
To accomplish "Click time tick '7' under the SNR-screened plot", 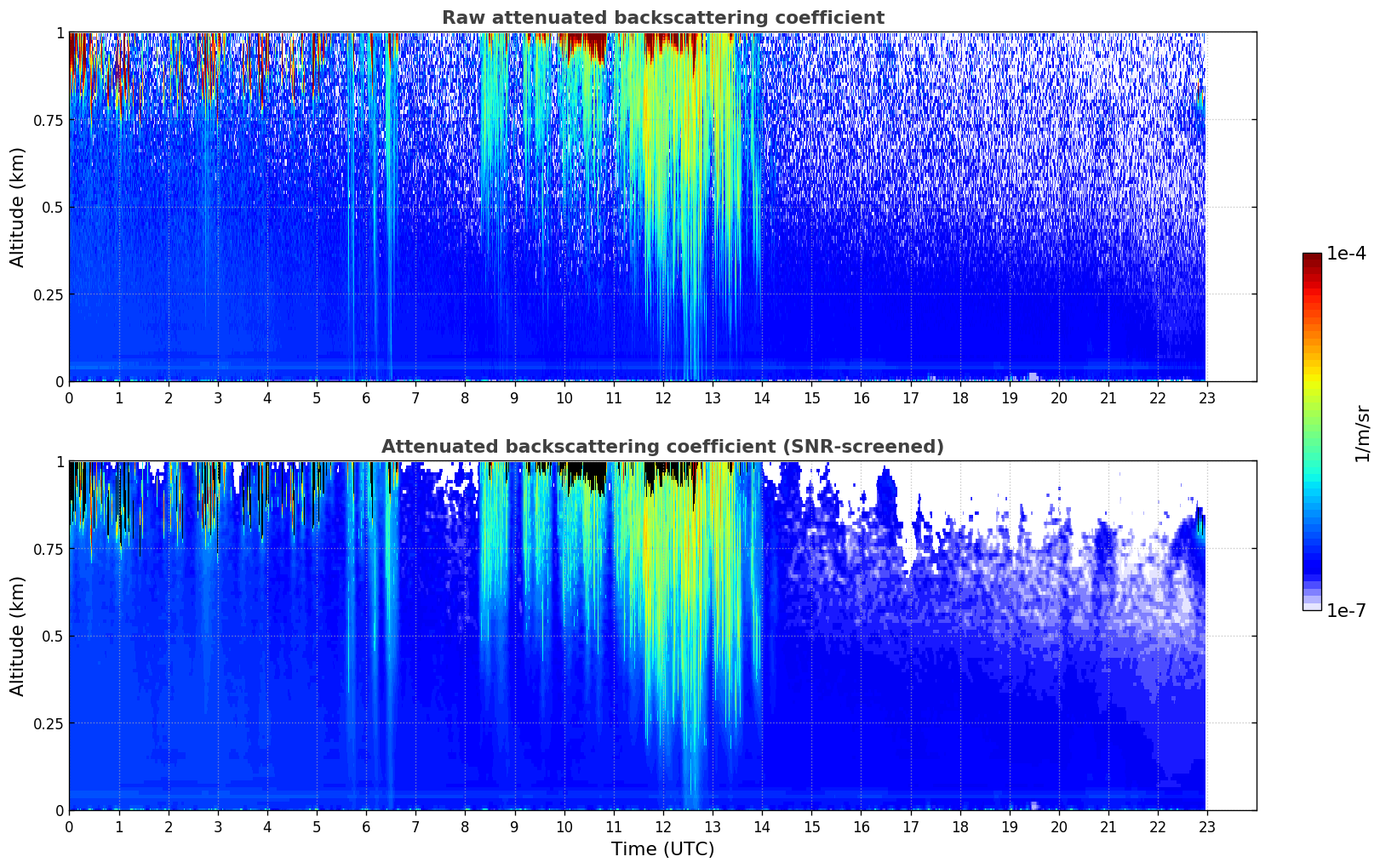I will [x=415, y=826].
